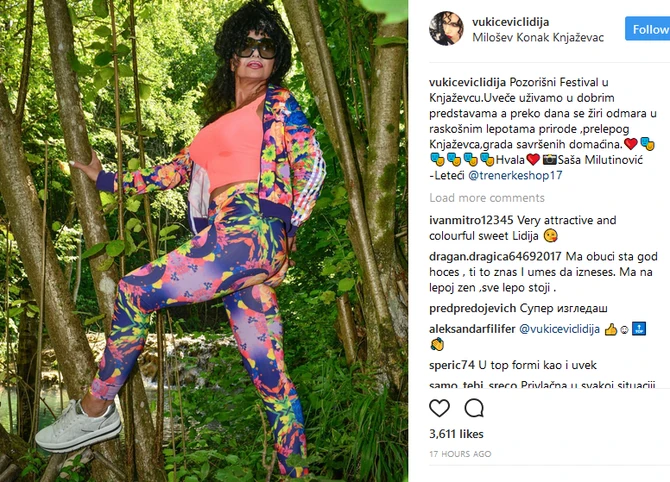
Task: View the 3,611 likes list
Action: point(456,434)
